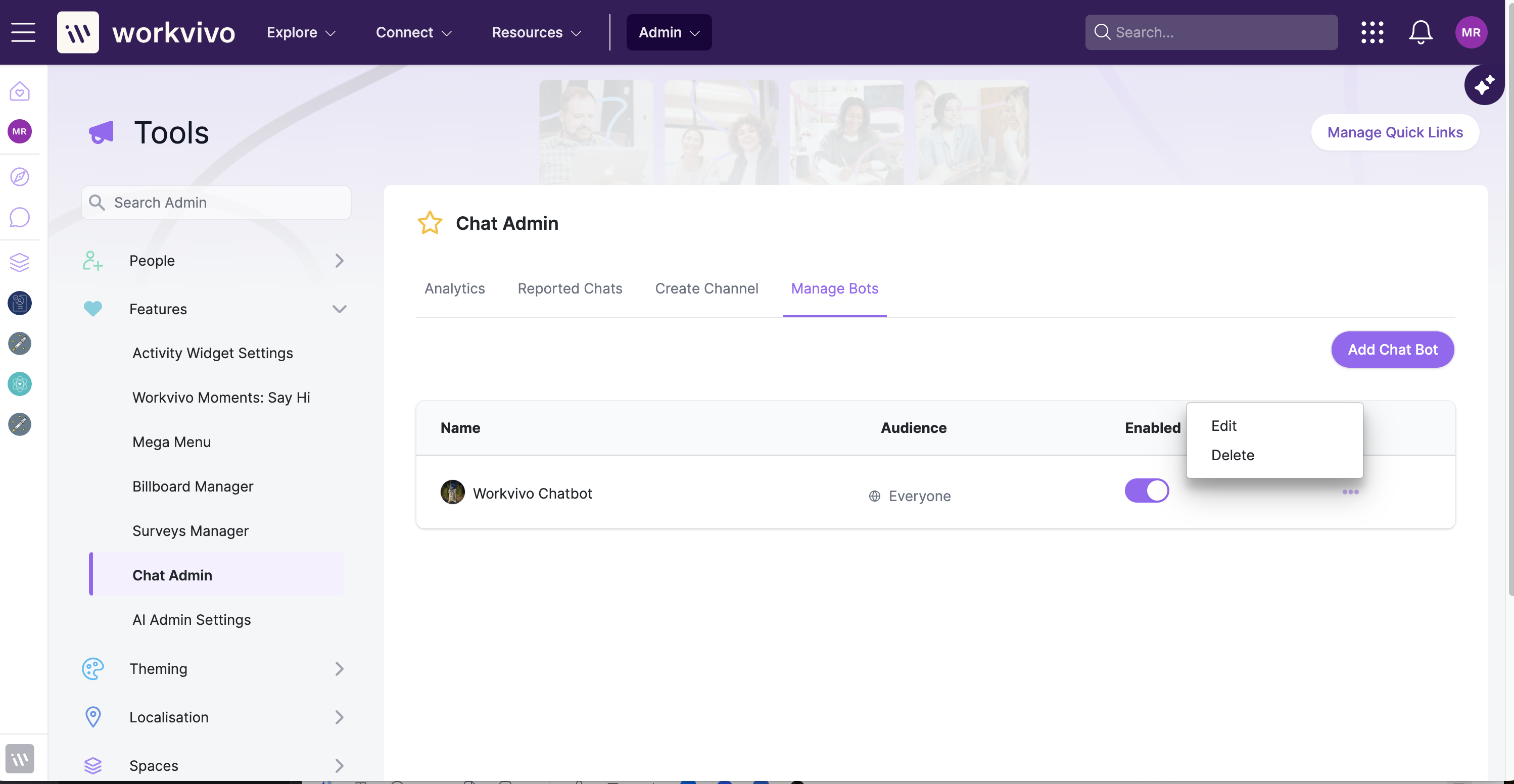Screen dimensions: 1514x784
Task: Click the Search Admin field
Action: pos(216,203)
